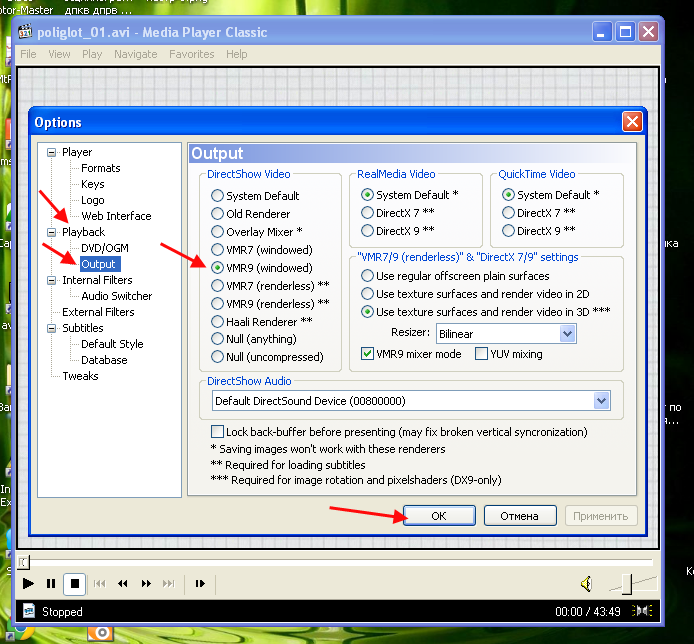Skip to previous track icon

coord(100,584)
